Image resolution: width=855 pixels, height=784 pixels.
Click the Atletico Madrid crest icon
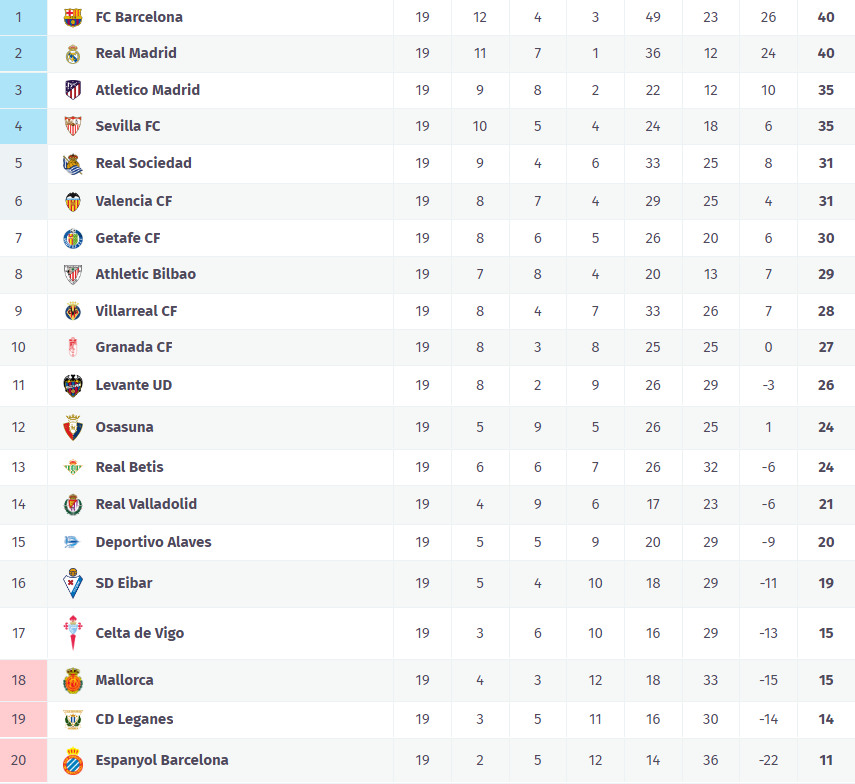pyautogui.click(x=73, y=90)
